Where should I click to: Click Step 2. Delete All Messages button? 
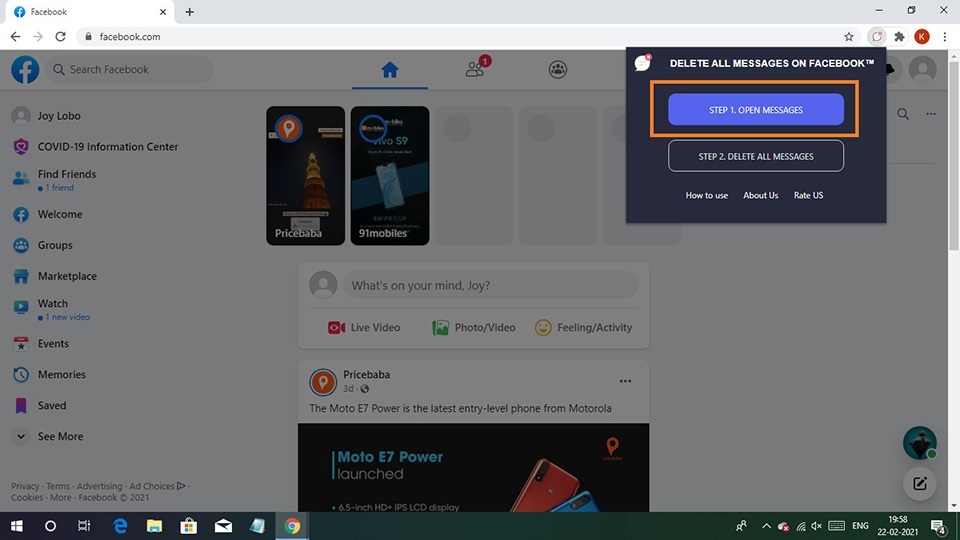[756, 156]
